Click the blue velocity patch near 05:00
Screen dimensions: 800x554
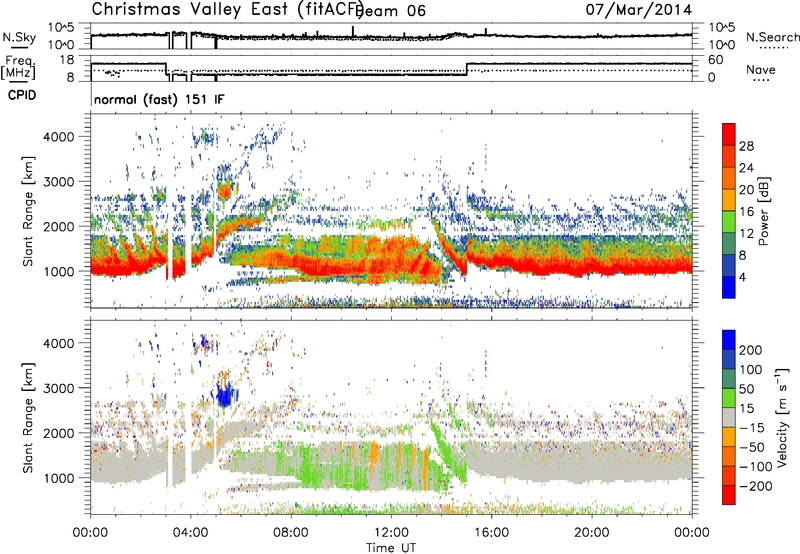(x=225, y=395)
